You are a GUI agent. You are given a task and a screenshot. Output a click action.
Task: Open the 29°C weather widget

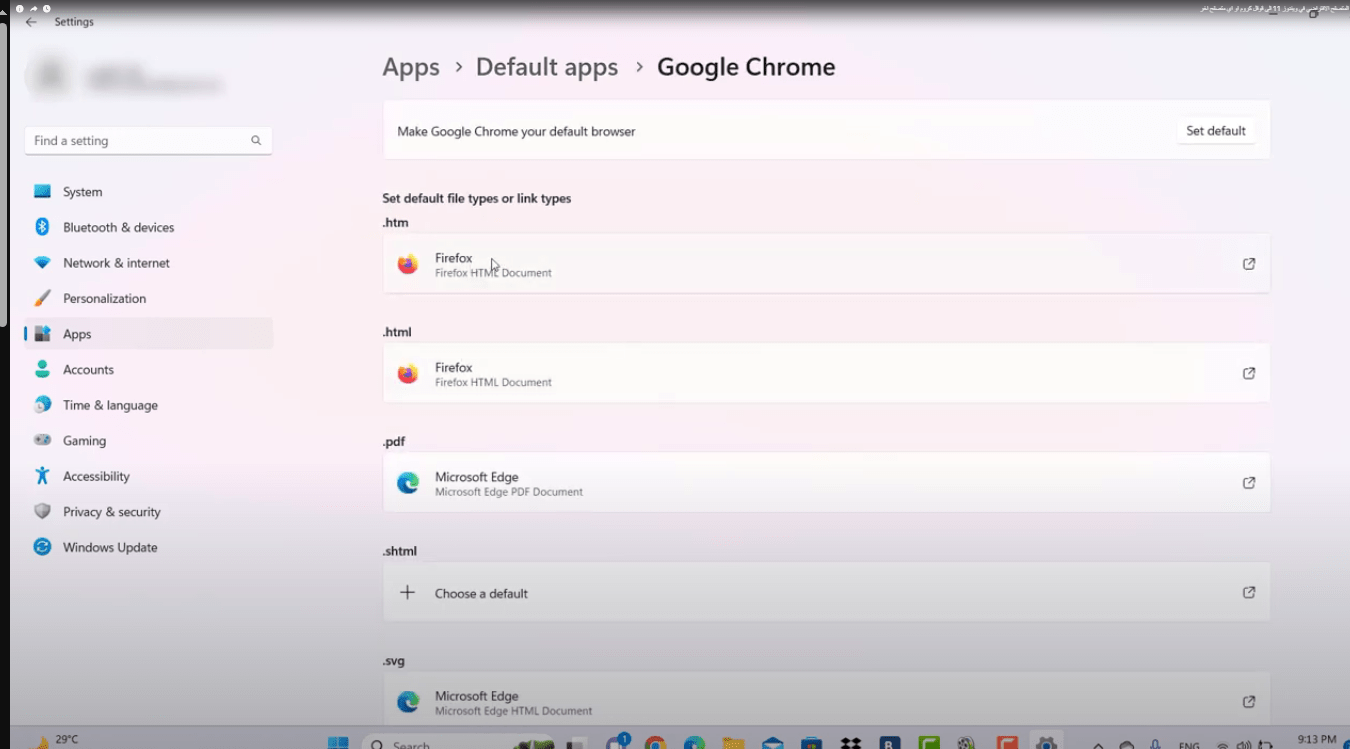[56, 741]
